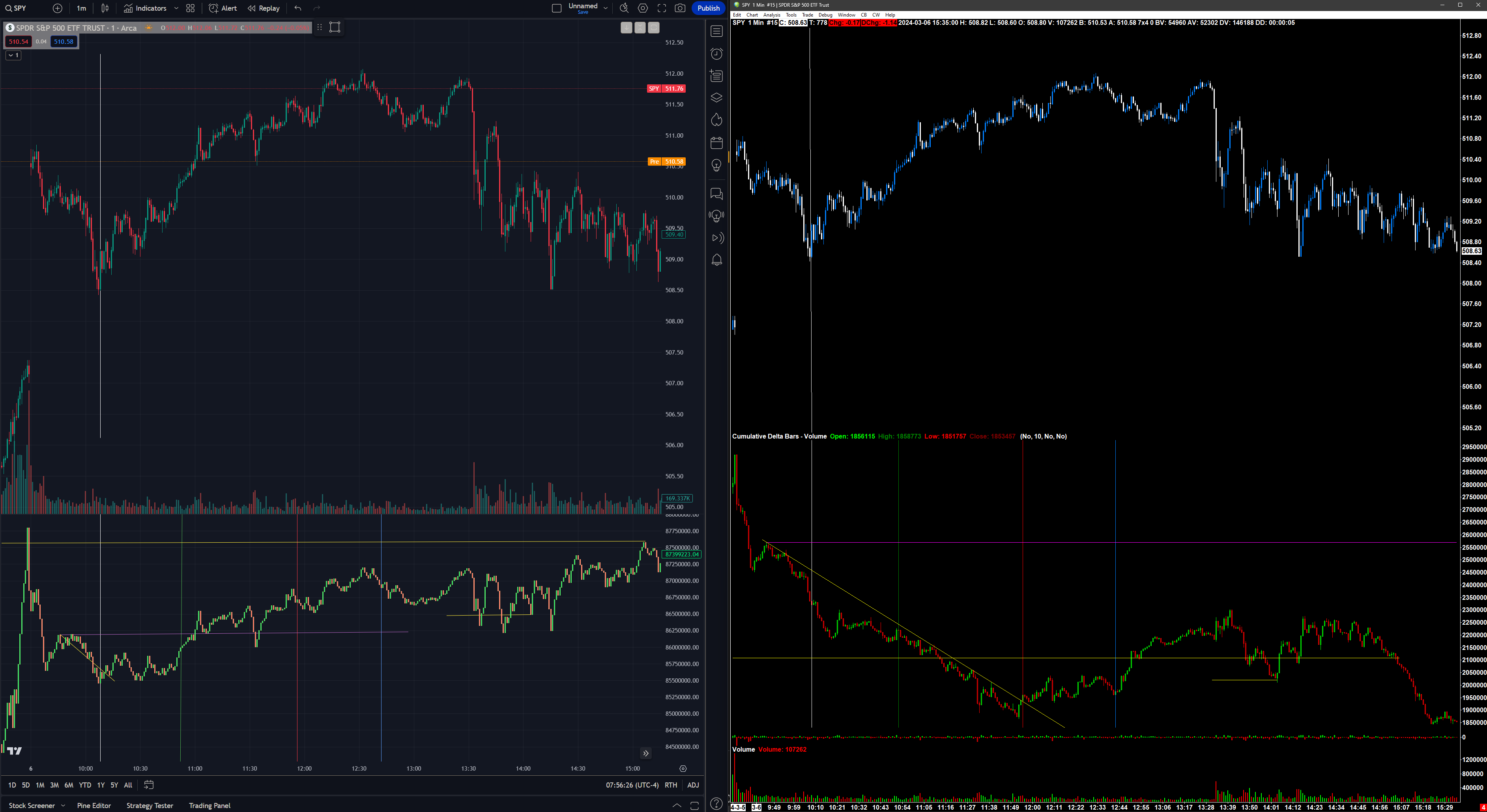Toggle the layout checkbox beside Unnamed
The height and width of the screenshot is (812, 1487).
tap(556, 8)
